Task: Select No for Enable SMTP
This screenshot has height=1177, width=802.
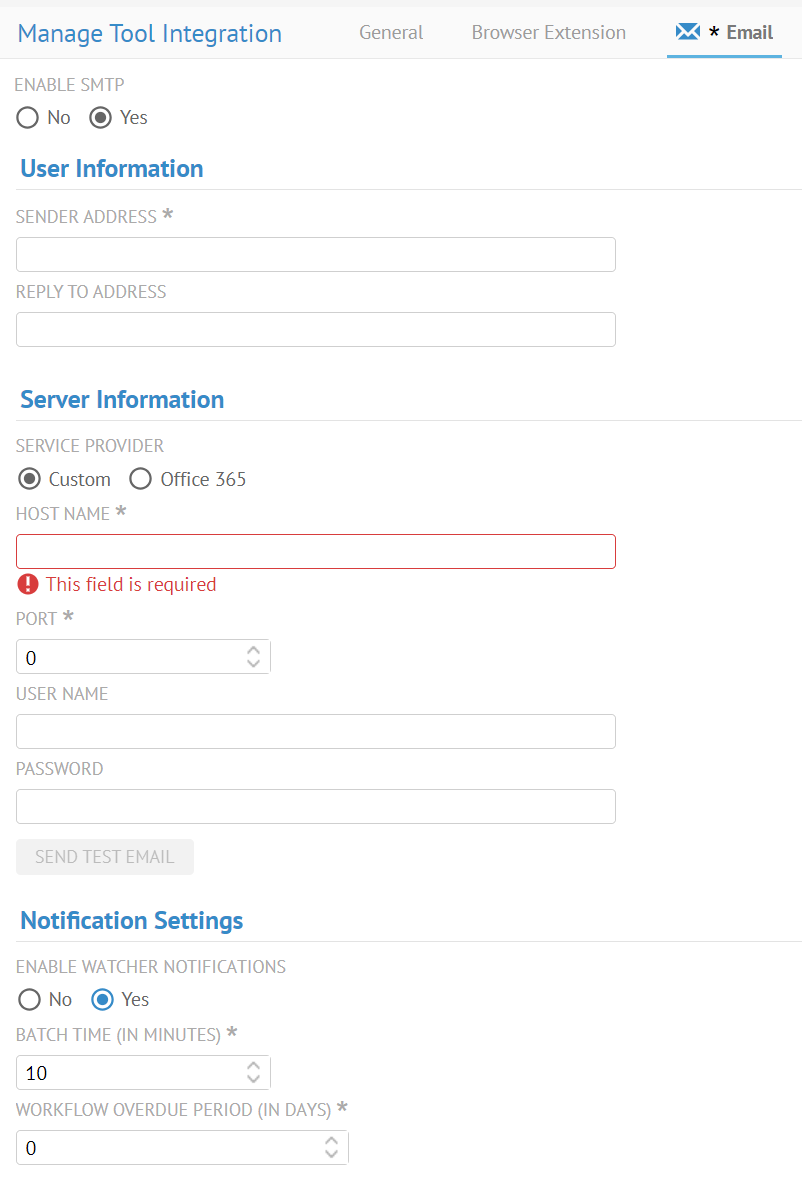Action: [28, 118]
